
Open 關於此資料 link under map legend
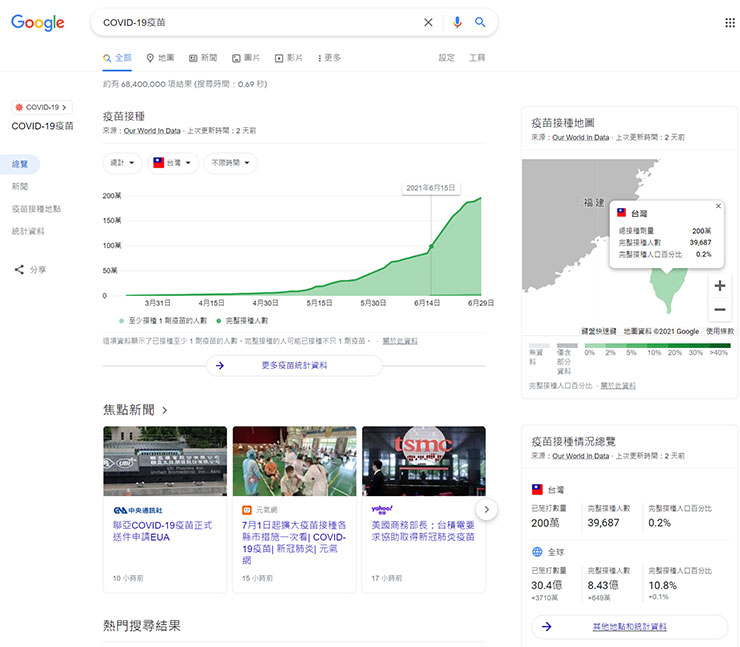(x=618, y=386)
